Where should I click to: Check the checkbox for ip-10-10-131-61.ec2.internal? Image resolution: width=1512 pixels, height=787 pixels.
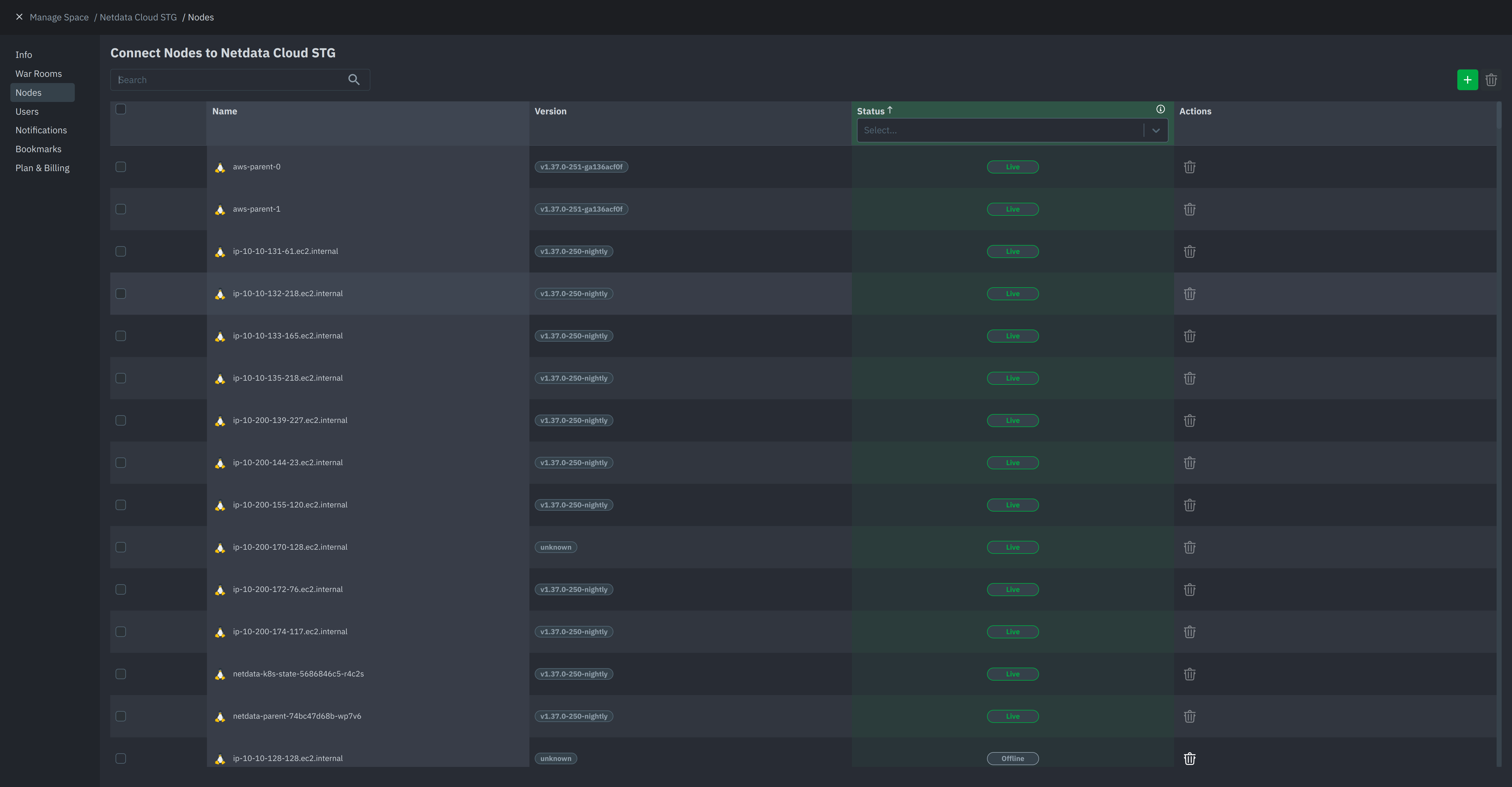click(120, 251)
